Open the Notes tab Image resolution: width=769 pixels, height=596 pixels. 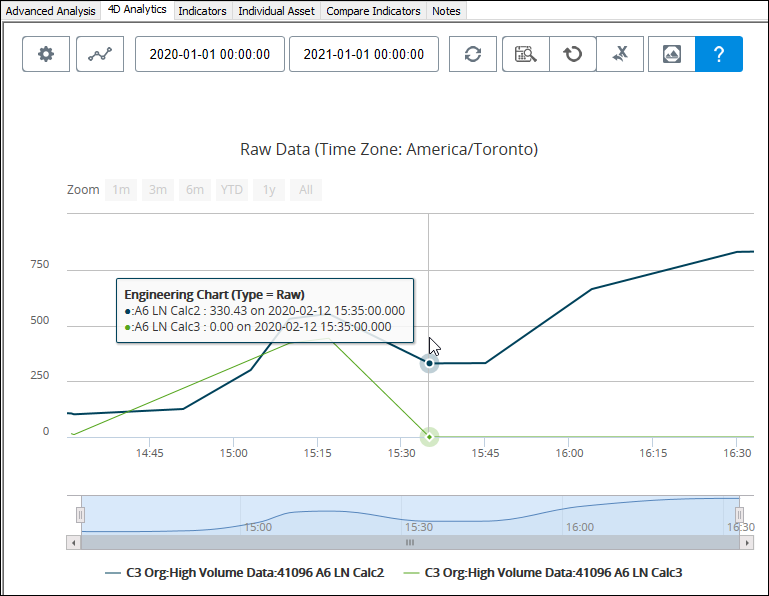(x=446, y=11)
